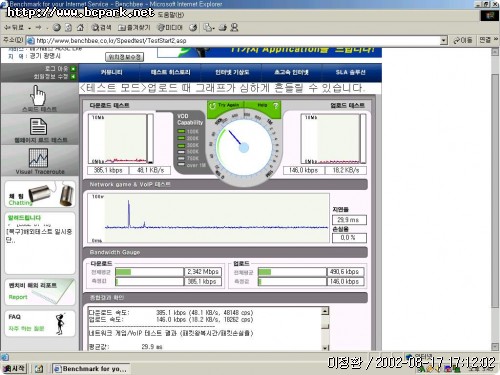Open the Mail toolbar icon

(x=209, y=28)
